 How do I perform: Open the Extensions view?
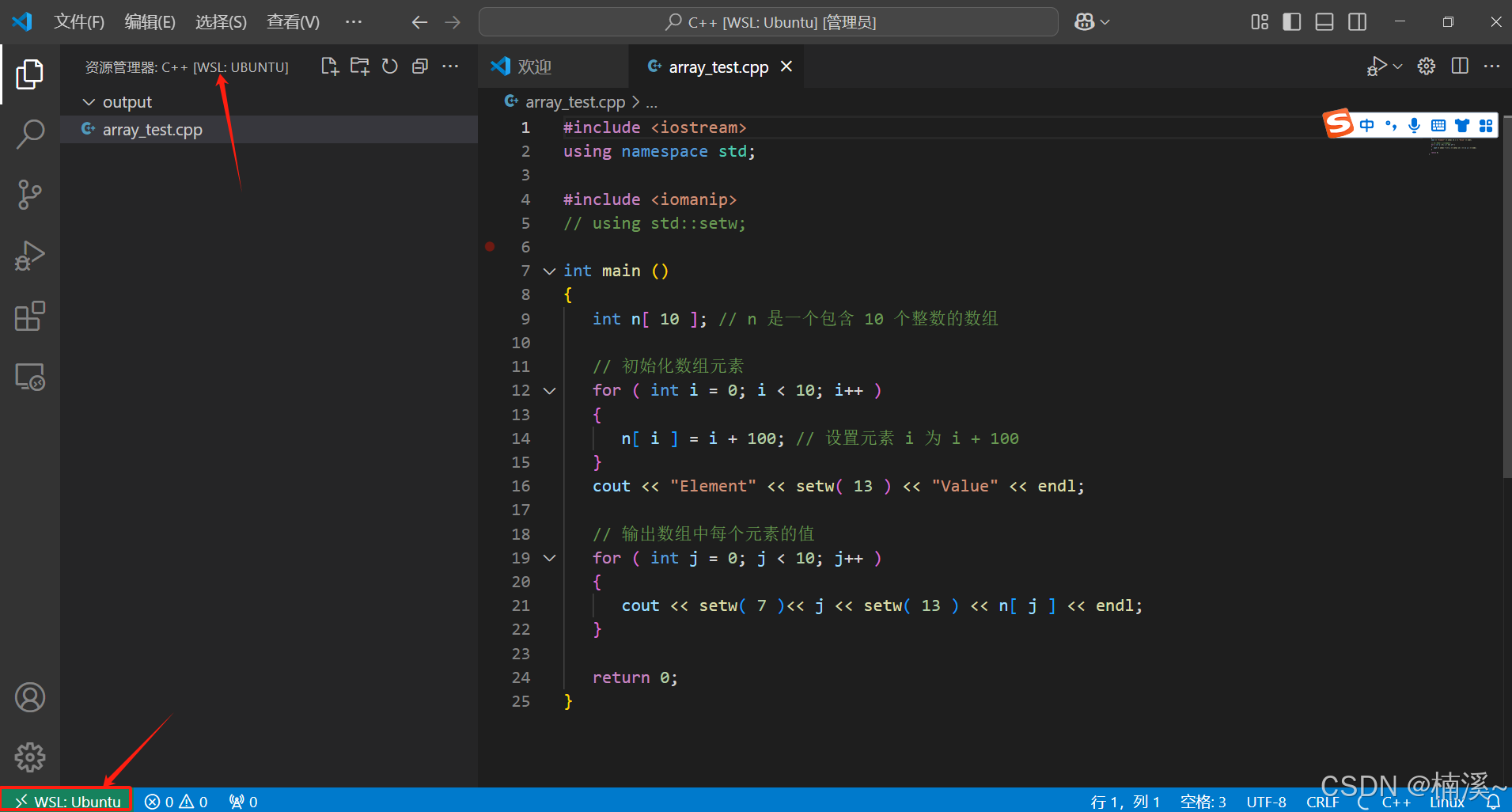[x=30, y=316]
